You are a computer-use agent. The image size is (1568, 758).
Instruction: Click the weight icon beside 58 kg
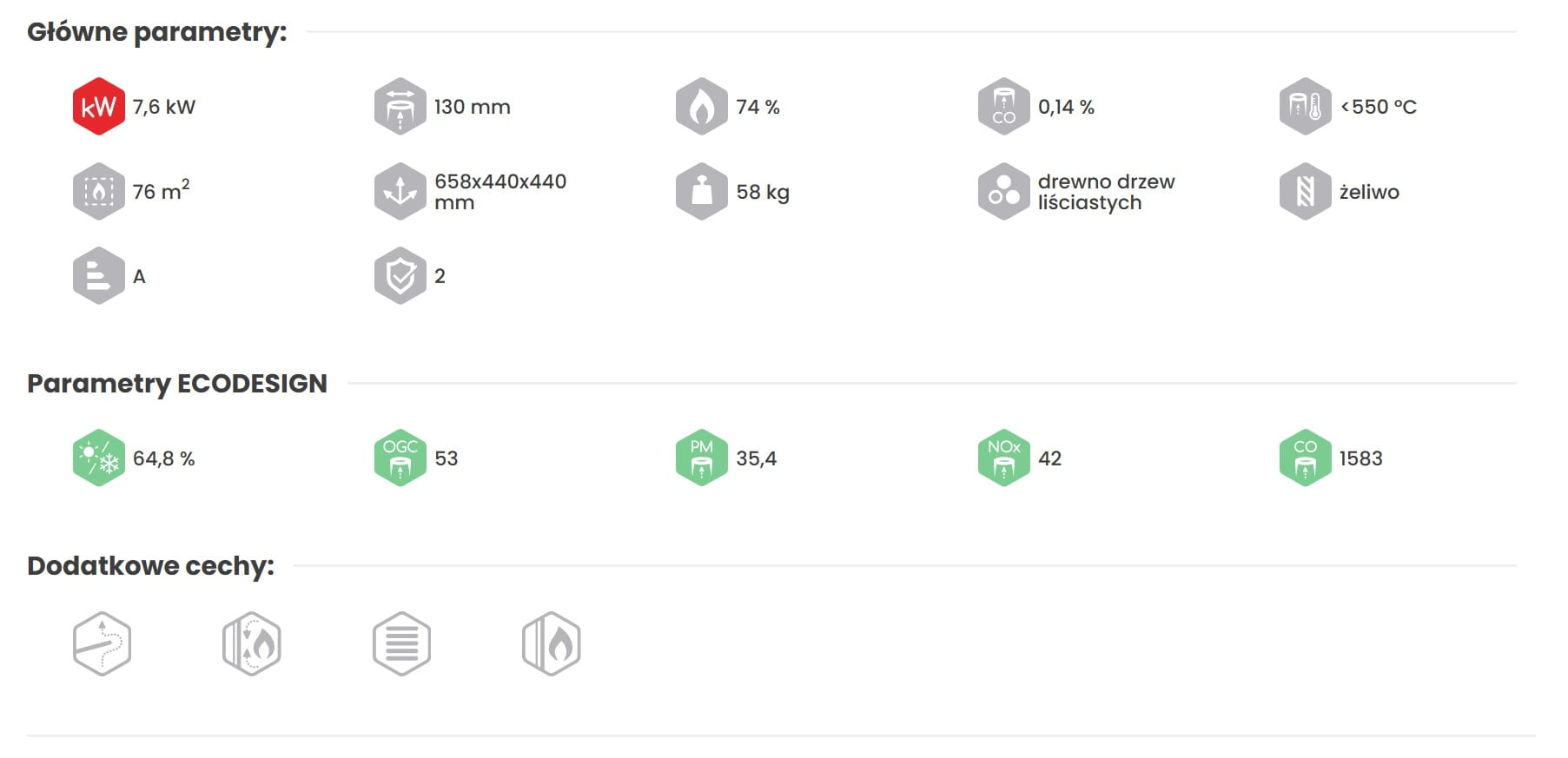[x=701, y=191]
